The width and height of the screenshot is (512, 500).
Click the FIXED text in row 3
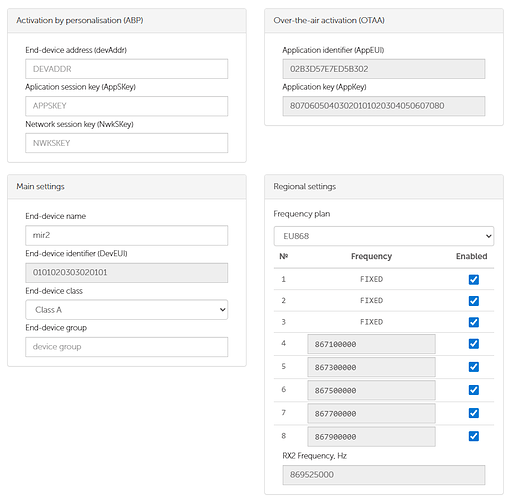click(x=371, y=322)
